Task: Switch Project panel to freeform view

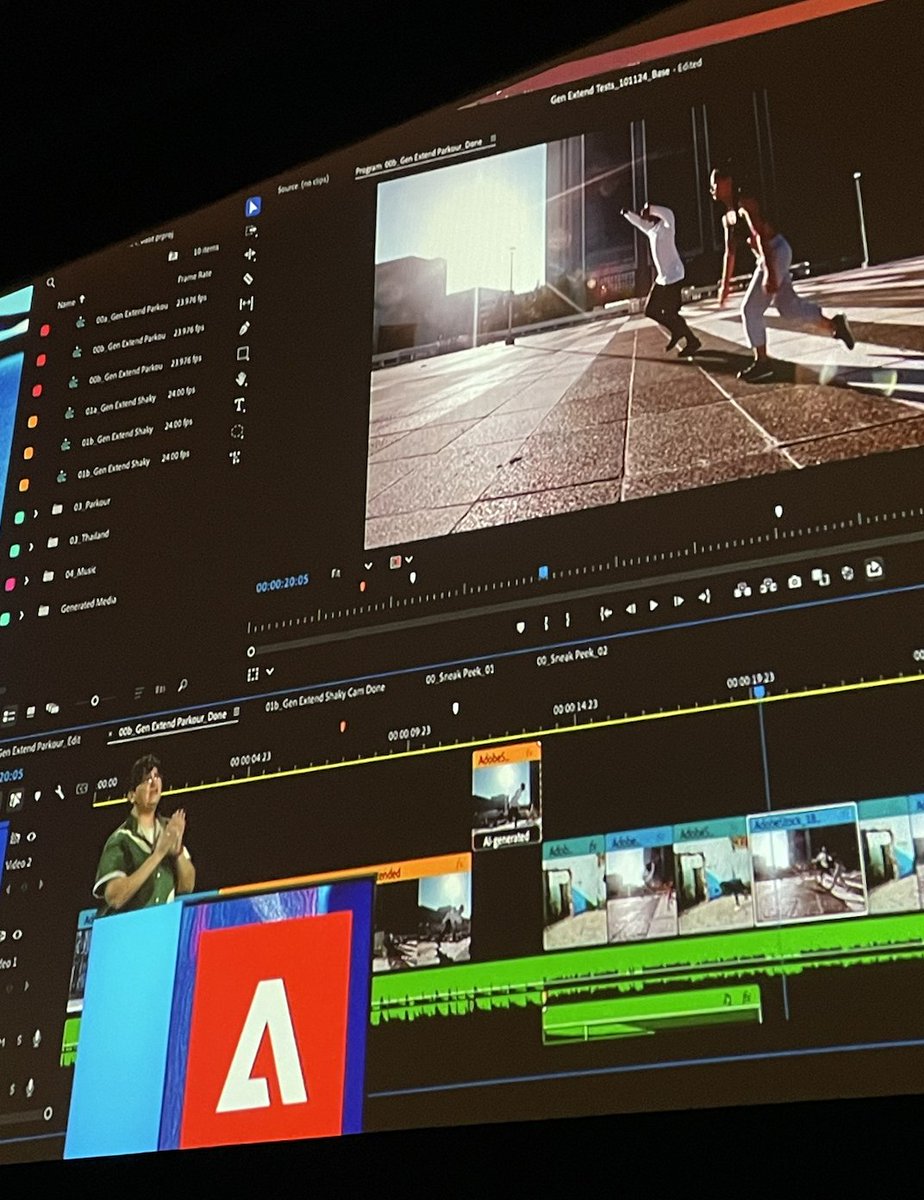Action: (x=52, y=708)
